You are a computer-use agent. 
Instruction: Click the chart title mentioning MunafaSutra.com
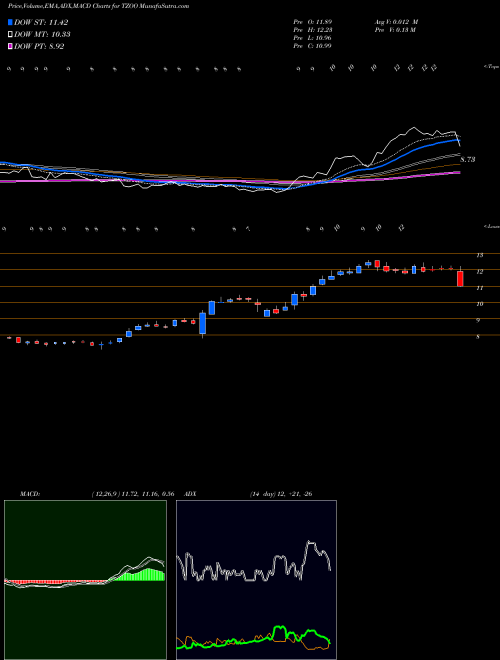point(98,6)
